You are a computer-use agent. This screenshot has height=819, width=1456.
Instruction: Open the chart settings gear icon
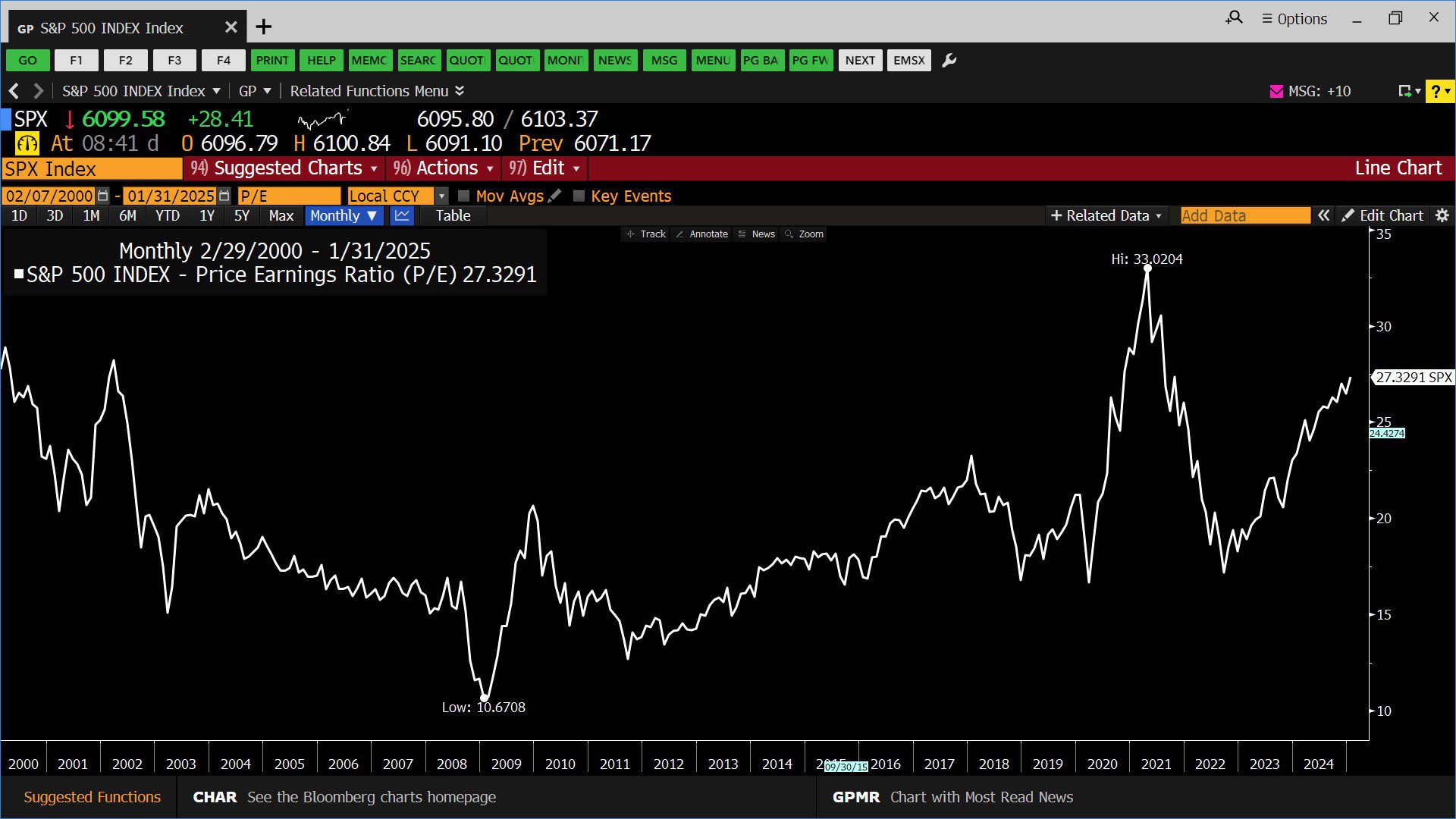(x=1442, y=216)
